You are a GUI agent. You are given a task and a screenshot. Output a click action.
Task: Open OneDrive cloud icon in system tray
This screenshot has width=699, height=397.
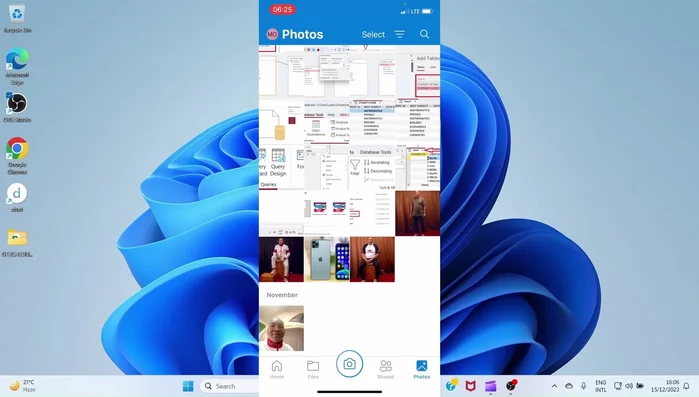pyautogui.click(x=569, y=386)
